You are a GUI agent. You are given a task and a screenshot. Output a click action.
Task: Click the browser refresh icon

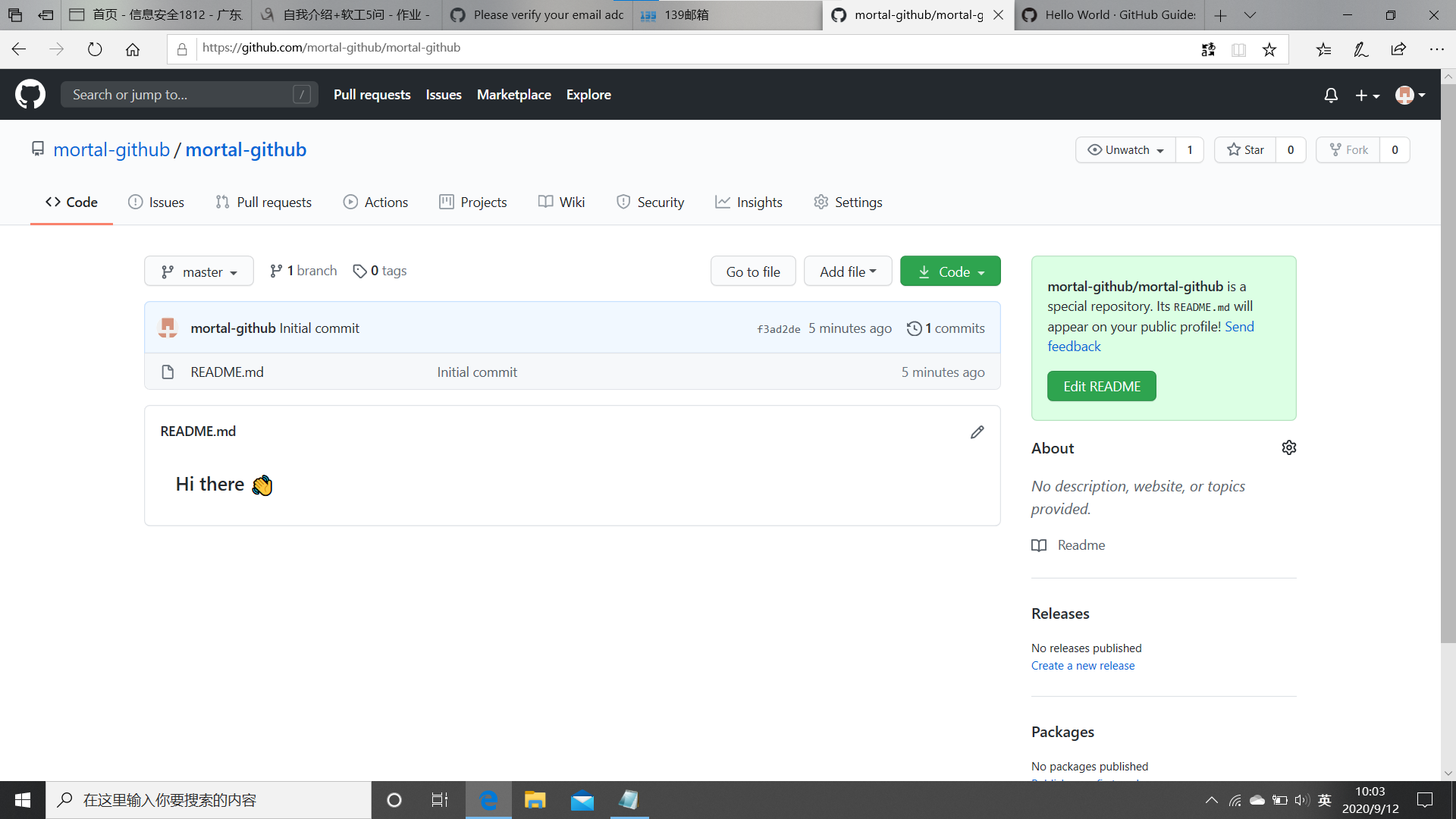(x=95, y=49)
